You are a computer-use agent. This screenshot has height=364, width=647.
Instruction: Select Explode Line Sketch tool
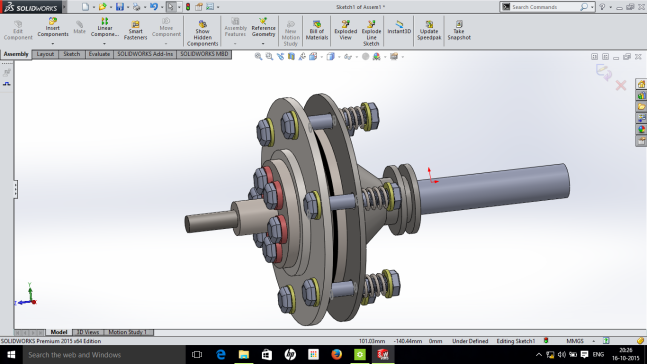[x=371, y=33]
